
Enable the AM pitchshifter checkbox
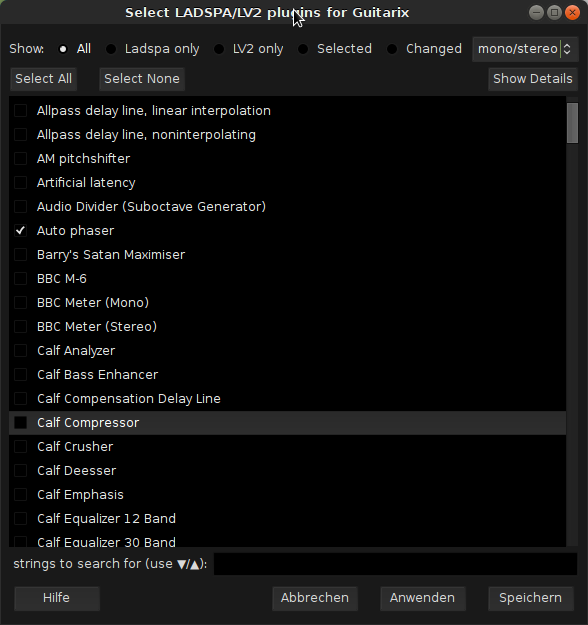(x=20, y=158)
